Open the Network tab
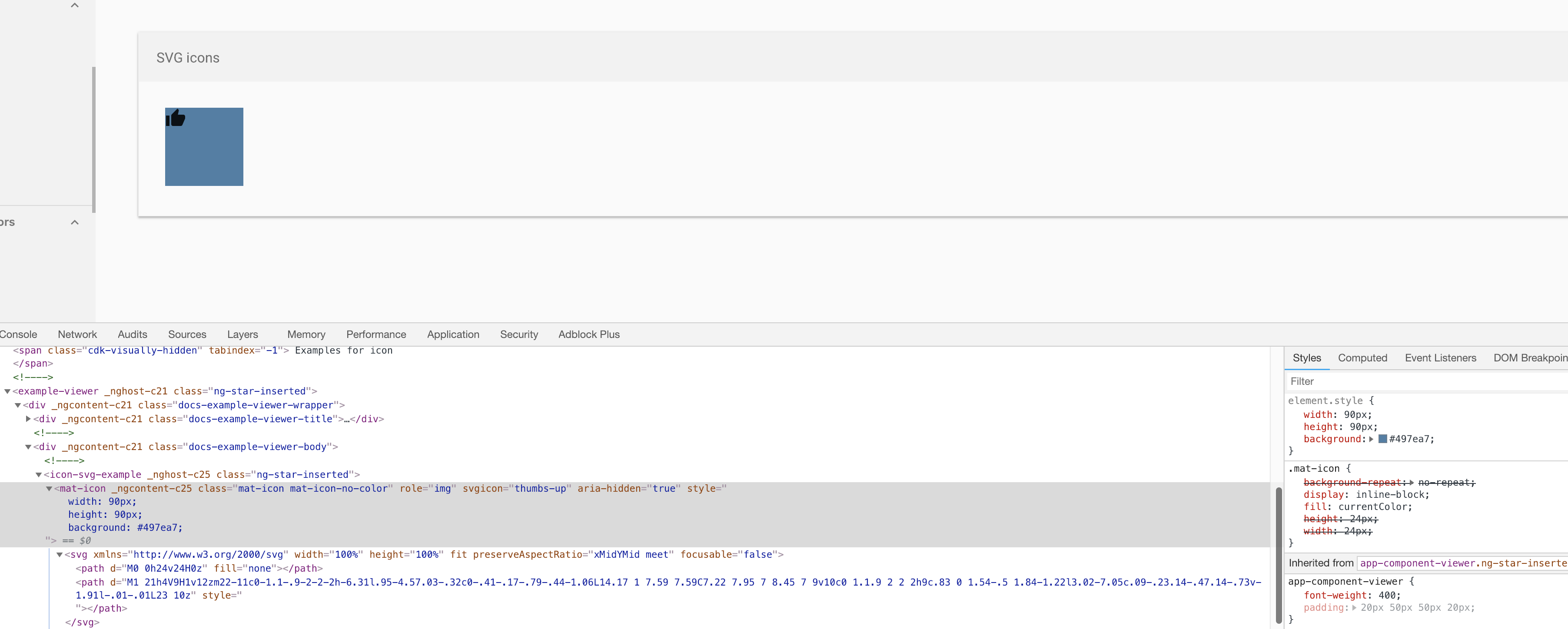 coord(77,334)
